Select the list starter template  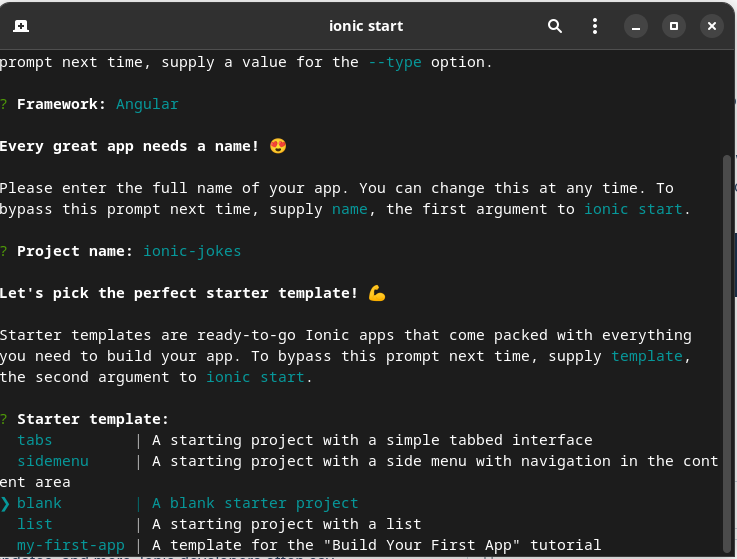click(35, 524)
